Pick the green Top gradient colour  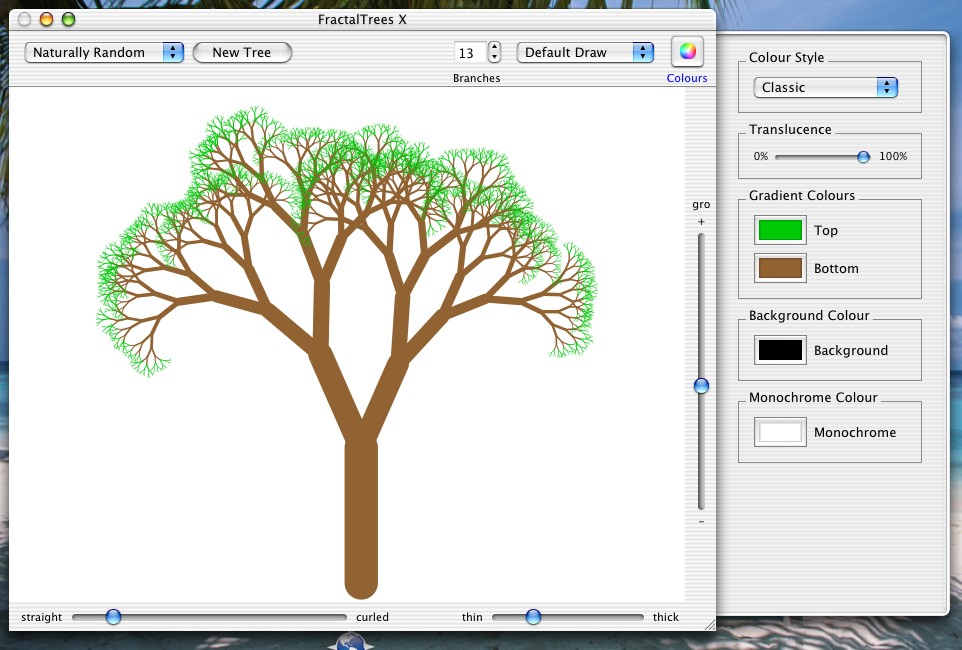click(x=780, y=230)
